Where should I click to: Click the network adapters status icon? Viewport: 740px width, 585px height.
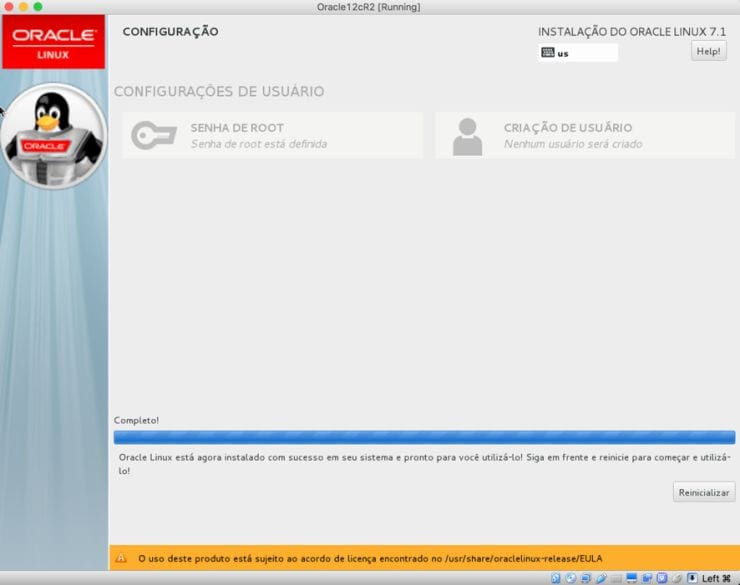tap(585, 578)
